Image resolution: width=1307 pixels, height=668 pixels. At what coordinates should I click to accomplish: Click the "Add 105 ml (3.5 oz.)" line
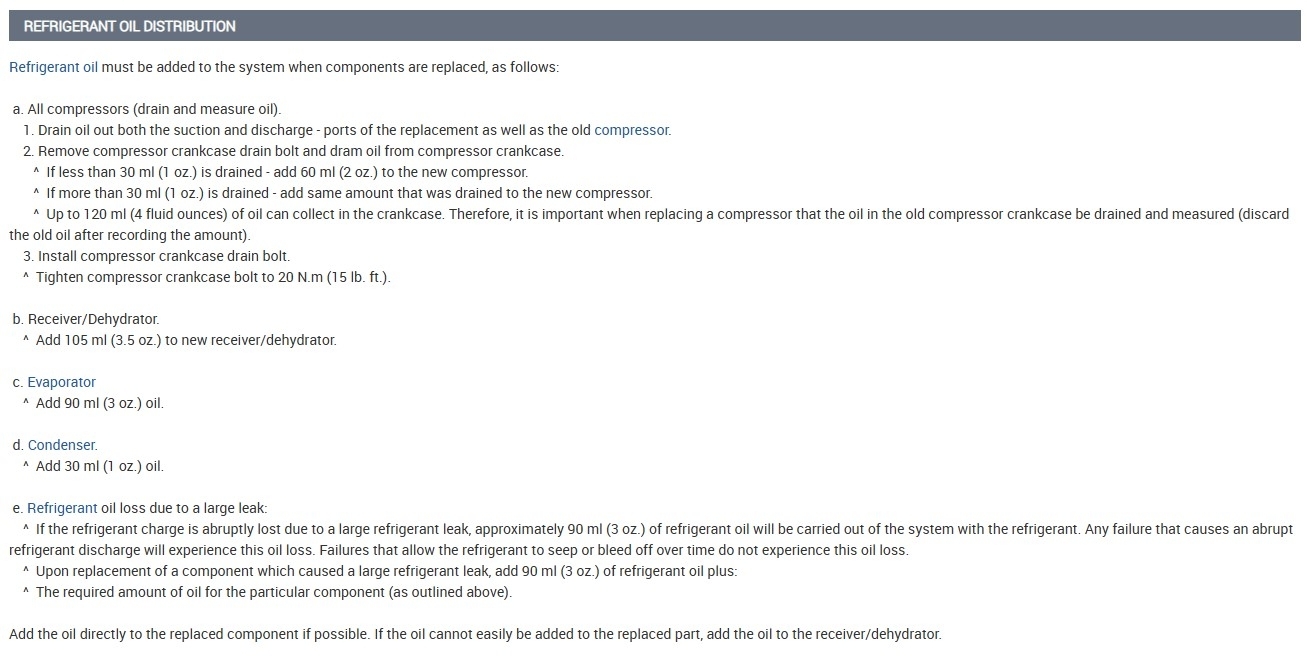pyautogui.click(x=186, y=340)
